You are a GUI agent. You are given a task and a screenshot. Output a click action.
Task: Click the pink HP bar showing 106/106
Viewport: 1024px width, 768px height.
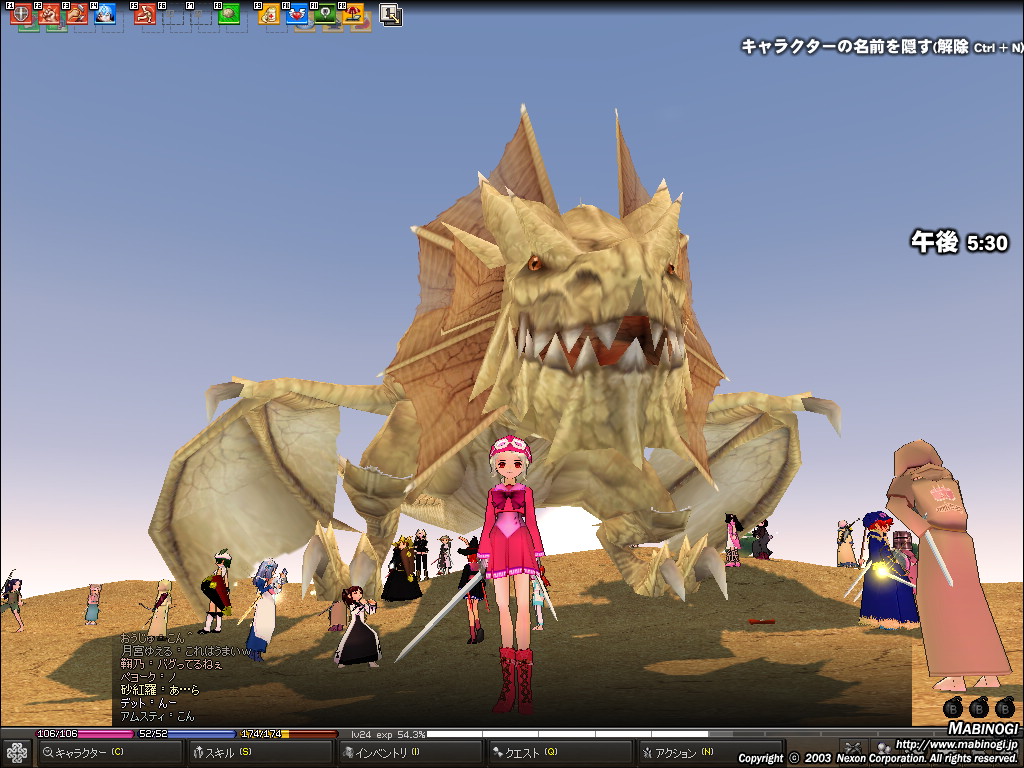click(84, 734)
